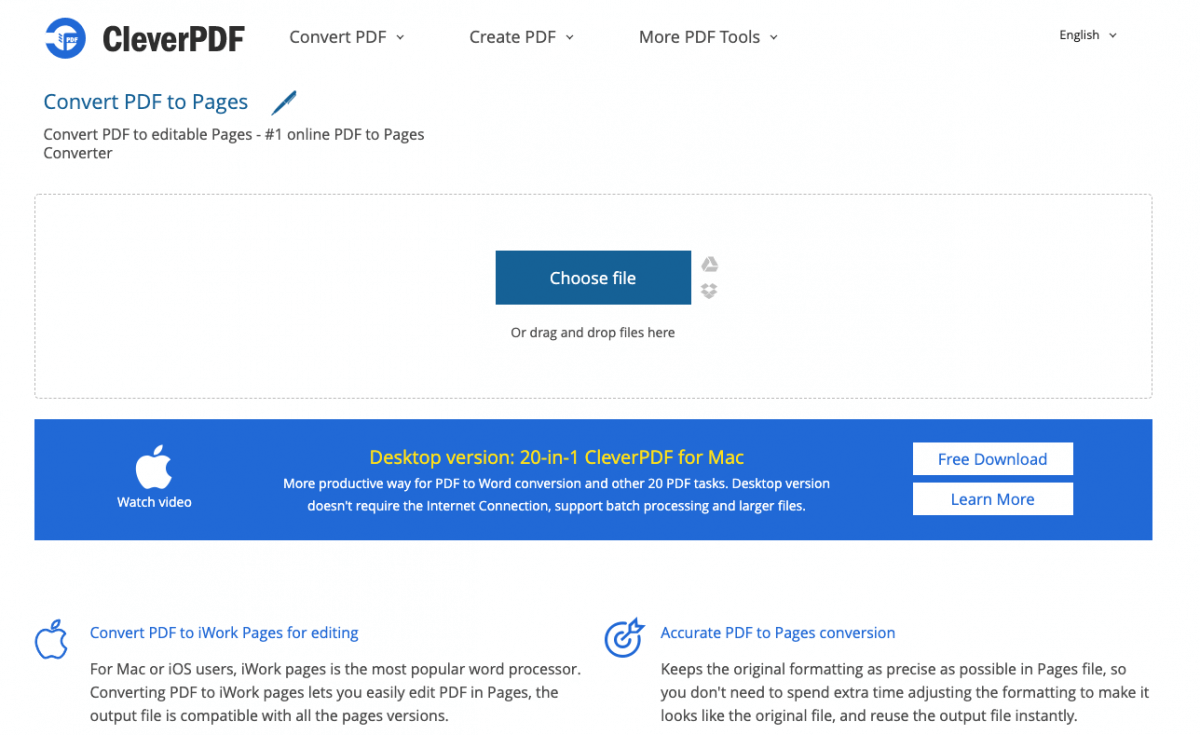The image size is (1200, 735).
Task: Click the dart icon beside Accurate conversion section
Action: pos(623,637)
